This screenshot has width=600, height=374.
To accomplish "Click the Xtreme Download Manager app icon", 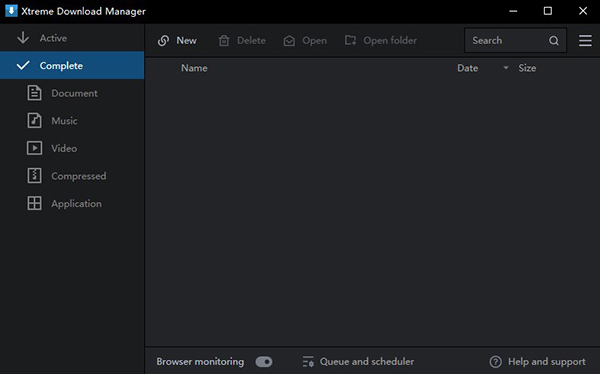I will tap(11, 11).
